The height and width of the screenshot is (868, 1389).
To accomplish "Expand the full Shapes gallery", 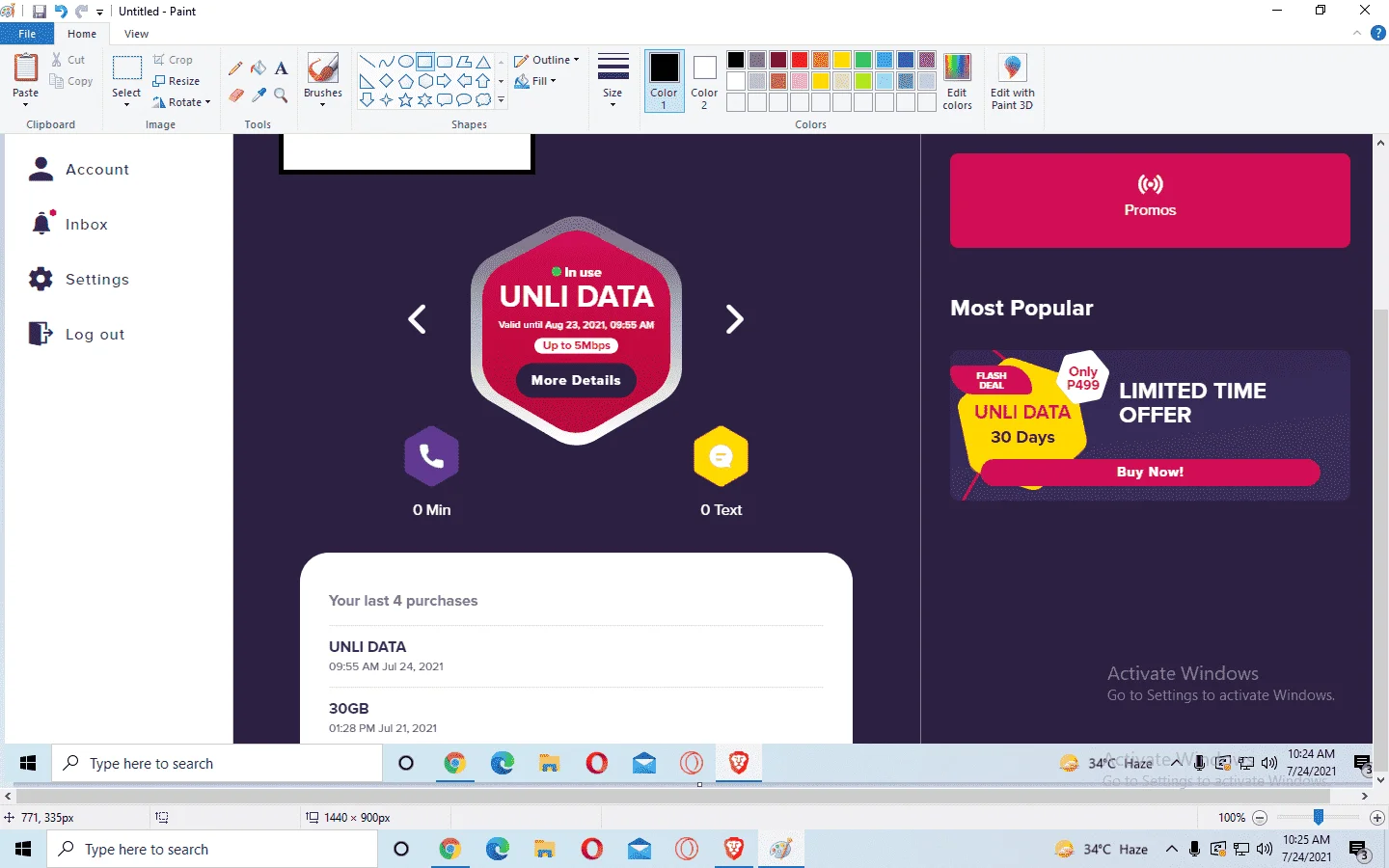I will point(502,99).
